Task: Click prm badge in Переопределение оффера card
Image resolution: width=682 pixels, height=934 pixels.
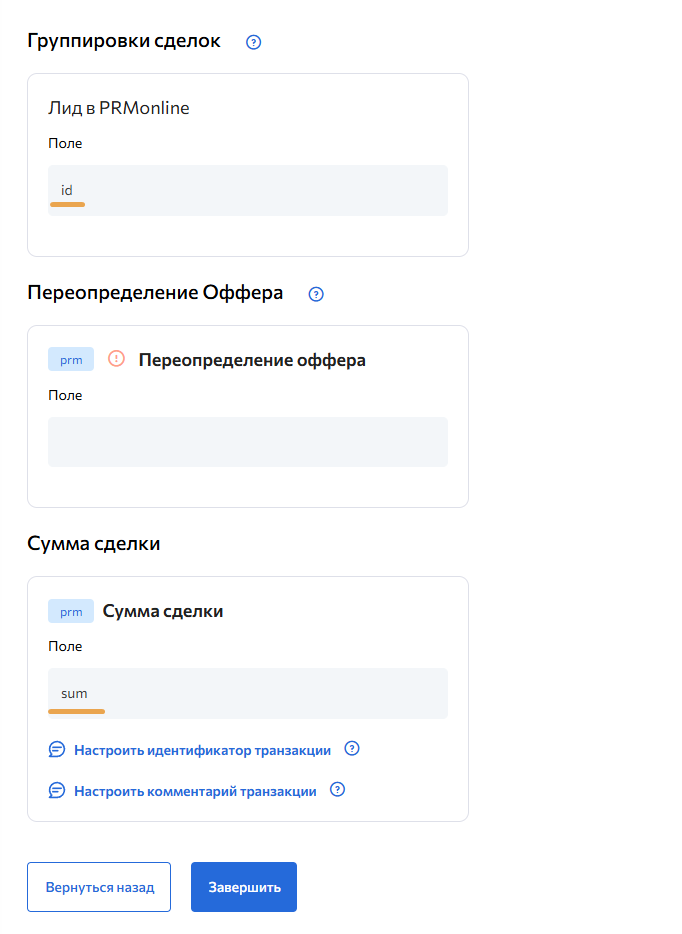Action: coord(71,360)
